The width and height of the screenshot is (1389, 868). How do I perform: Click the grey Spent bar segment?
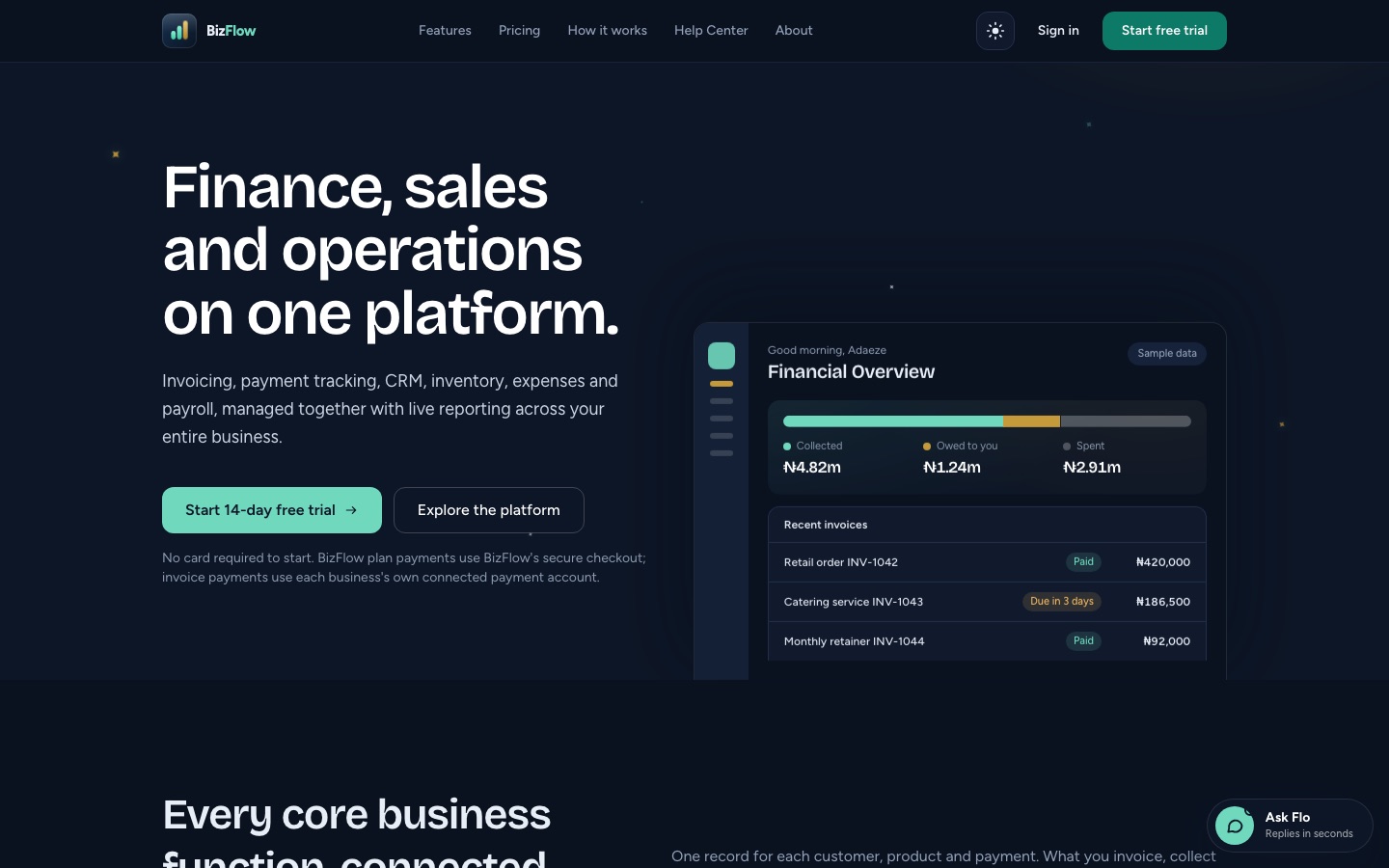tap(1126, 421)
